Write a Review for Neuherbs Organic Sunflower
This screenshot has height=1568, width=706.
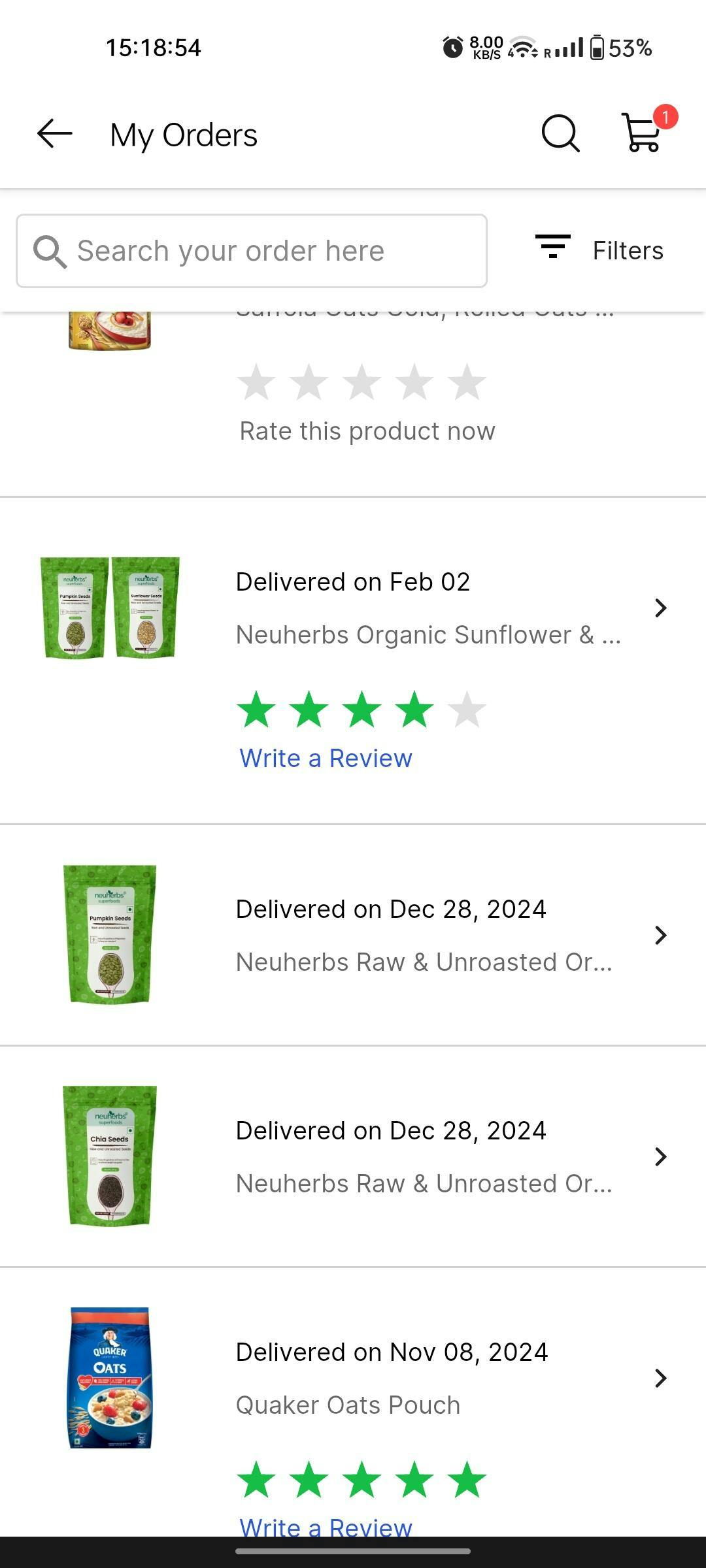point(326,759)
